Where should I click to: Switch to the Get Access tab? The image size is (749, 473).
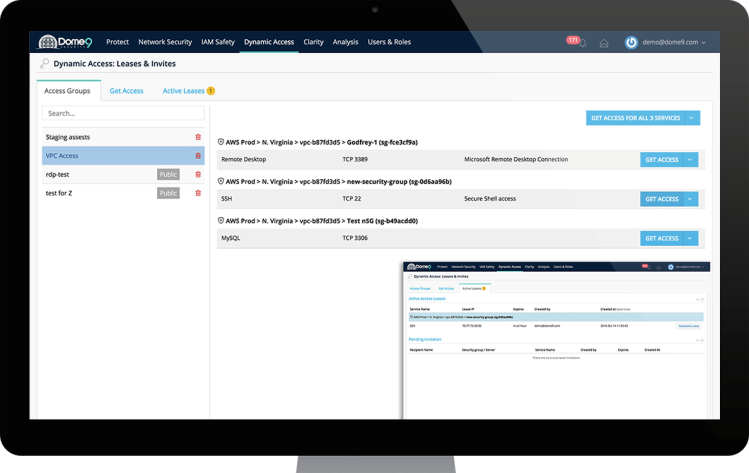point(127,91)
